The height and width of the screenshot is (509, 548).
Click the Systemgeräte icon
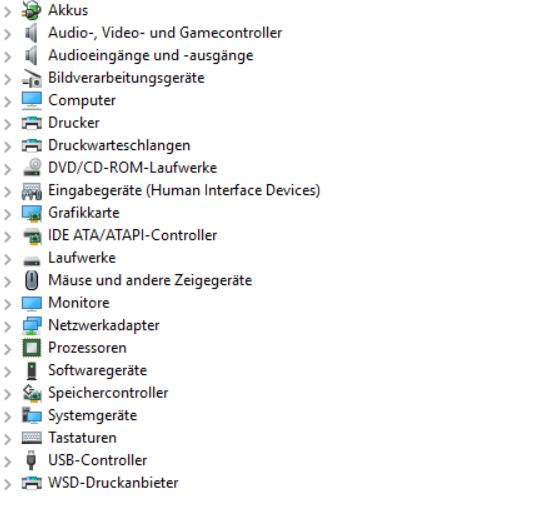pyautogui.click(x=31, y=415)
